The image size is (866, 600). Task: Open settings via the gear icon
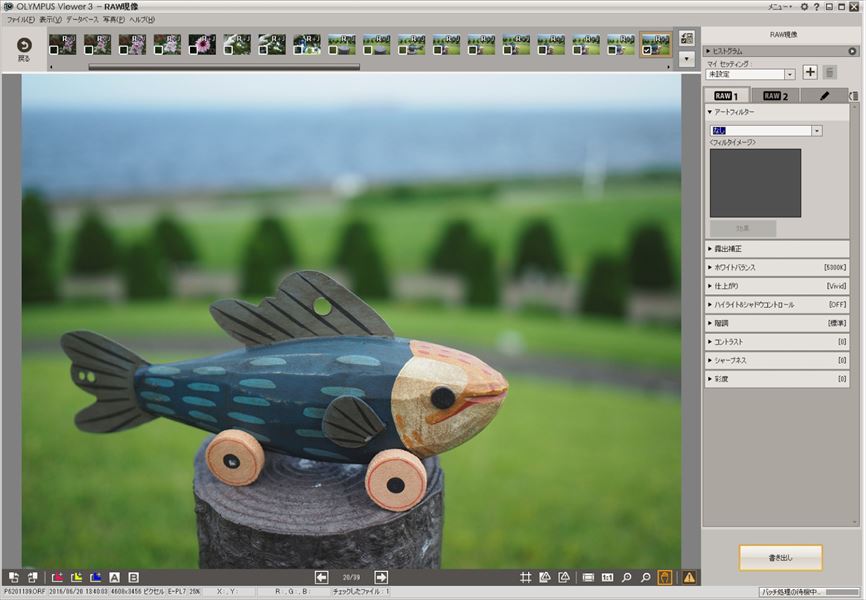tap(804, 7)
